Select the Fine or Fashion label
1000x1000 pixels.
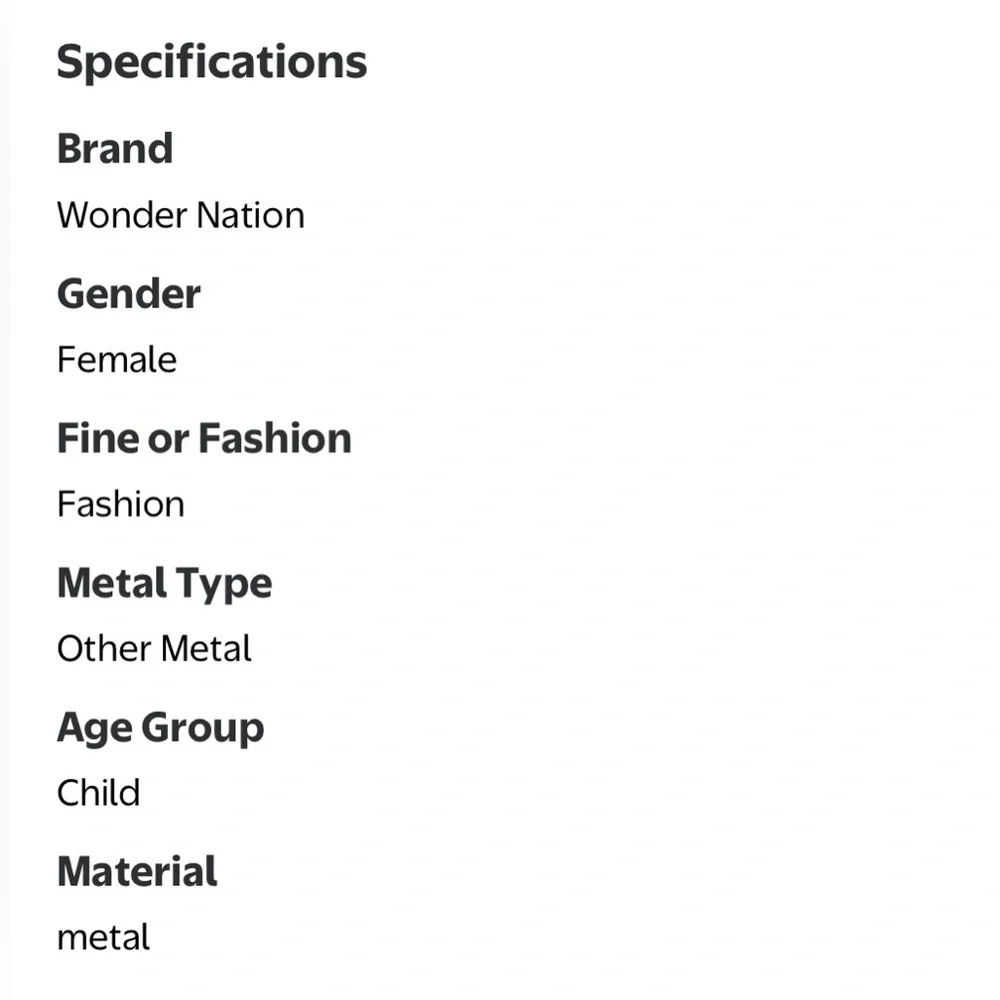tap(204, 438)
